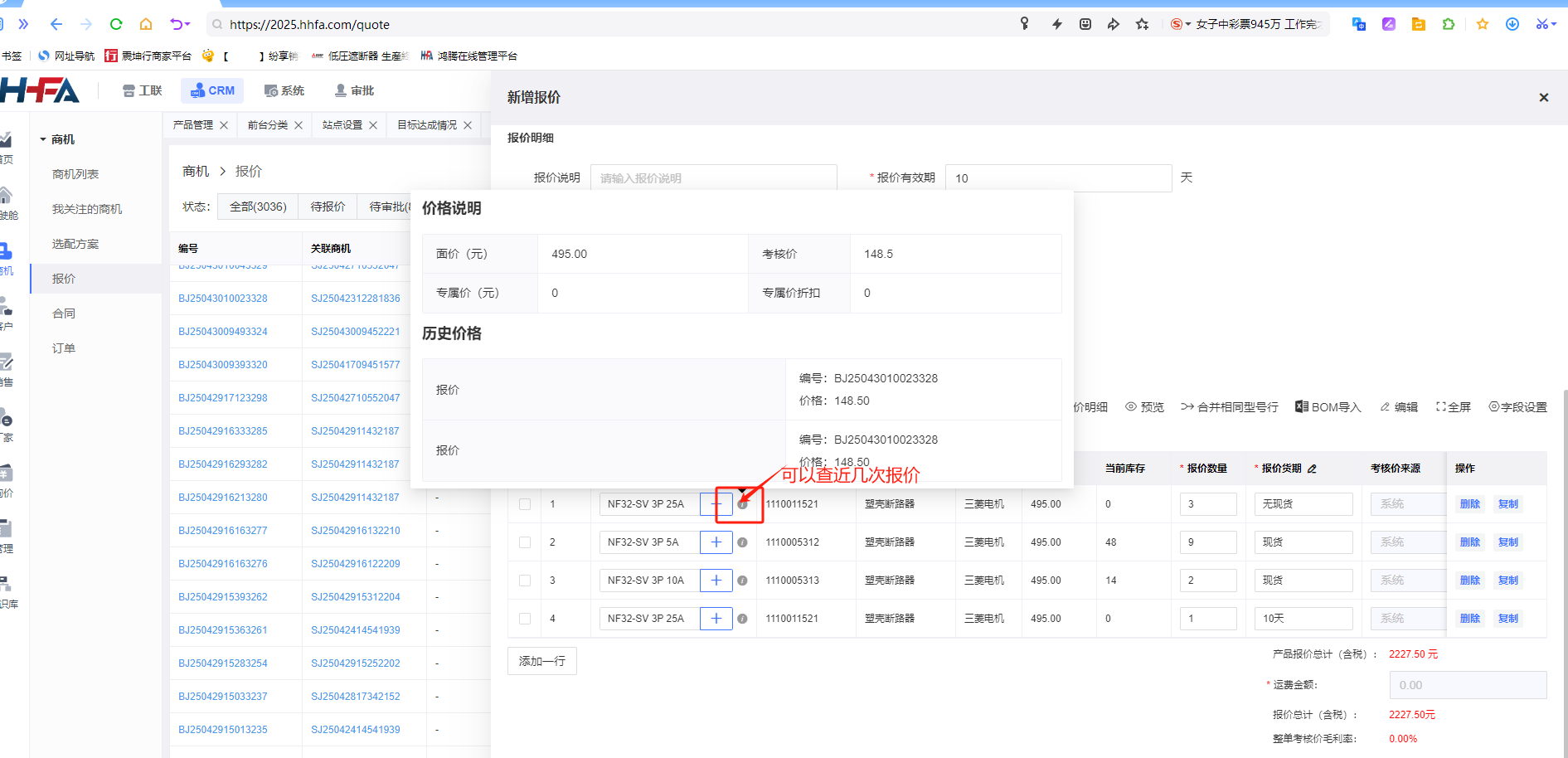Switch to the 产品管理 tab
This screenshot has height=758, width=1568.
192,125
